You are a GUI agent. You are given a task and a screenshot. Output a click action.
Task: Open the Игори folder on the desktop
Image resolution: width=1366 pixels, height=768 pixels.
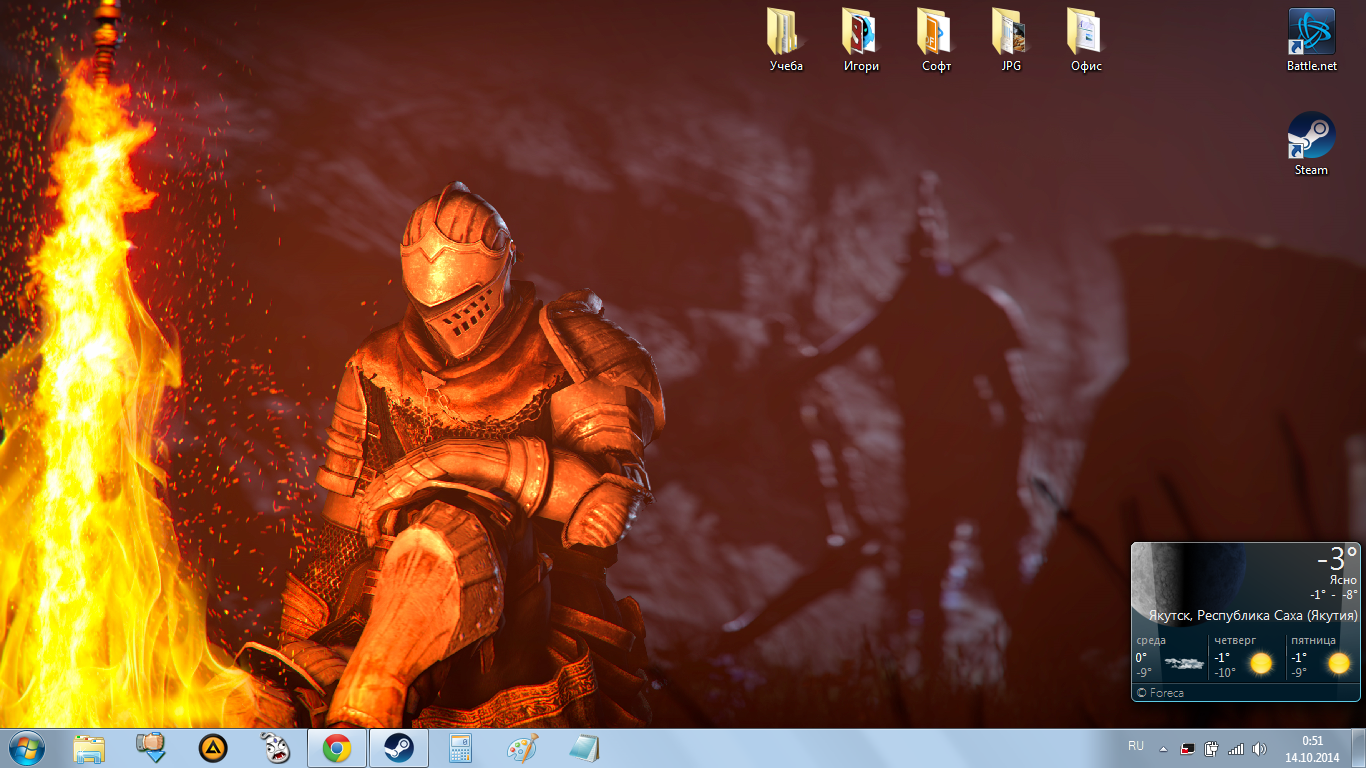[x=861, y=40]
